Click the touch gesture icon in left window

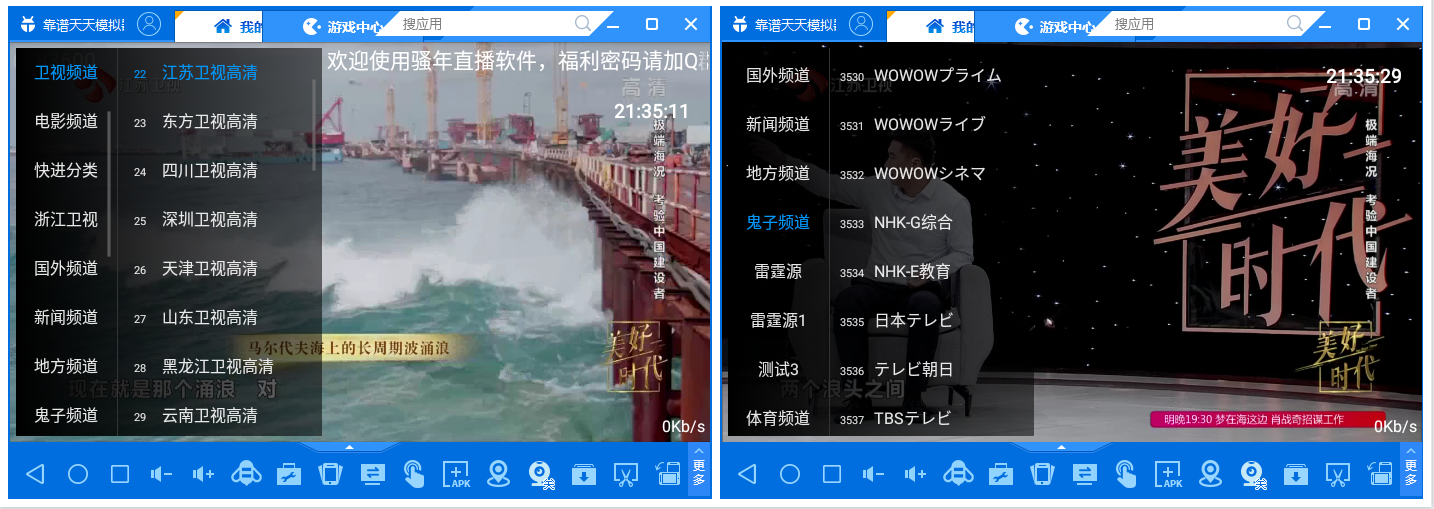414,474
